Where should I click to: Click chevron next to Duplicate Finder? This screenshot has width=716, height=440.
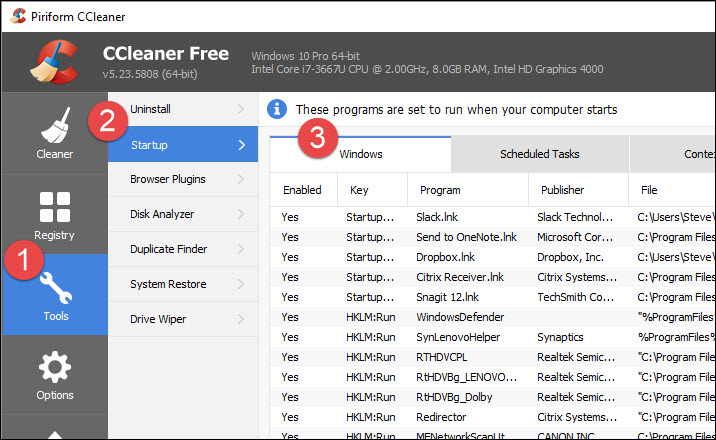pos(241,249)
